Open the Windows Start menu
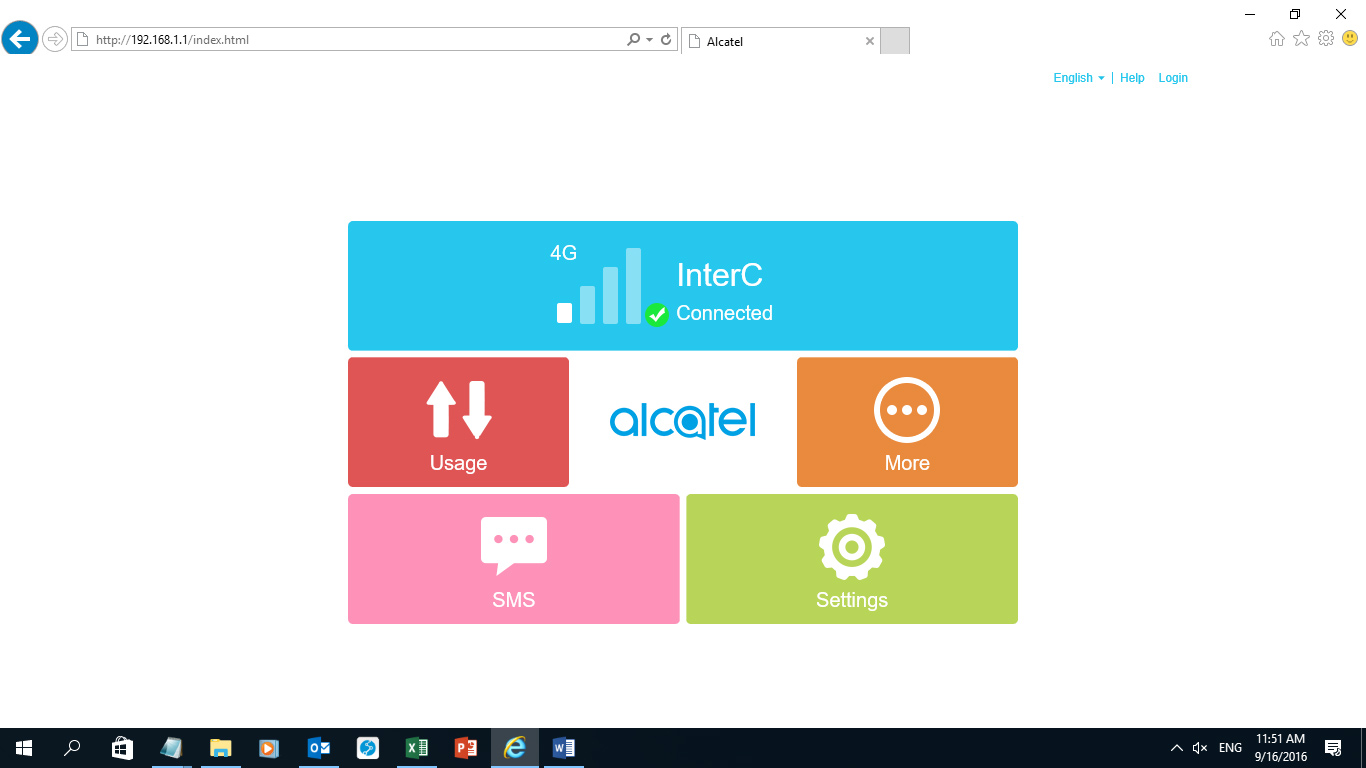 24,748
